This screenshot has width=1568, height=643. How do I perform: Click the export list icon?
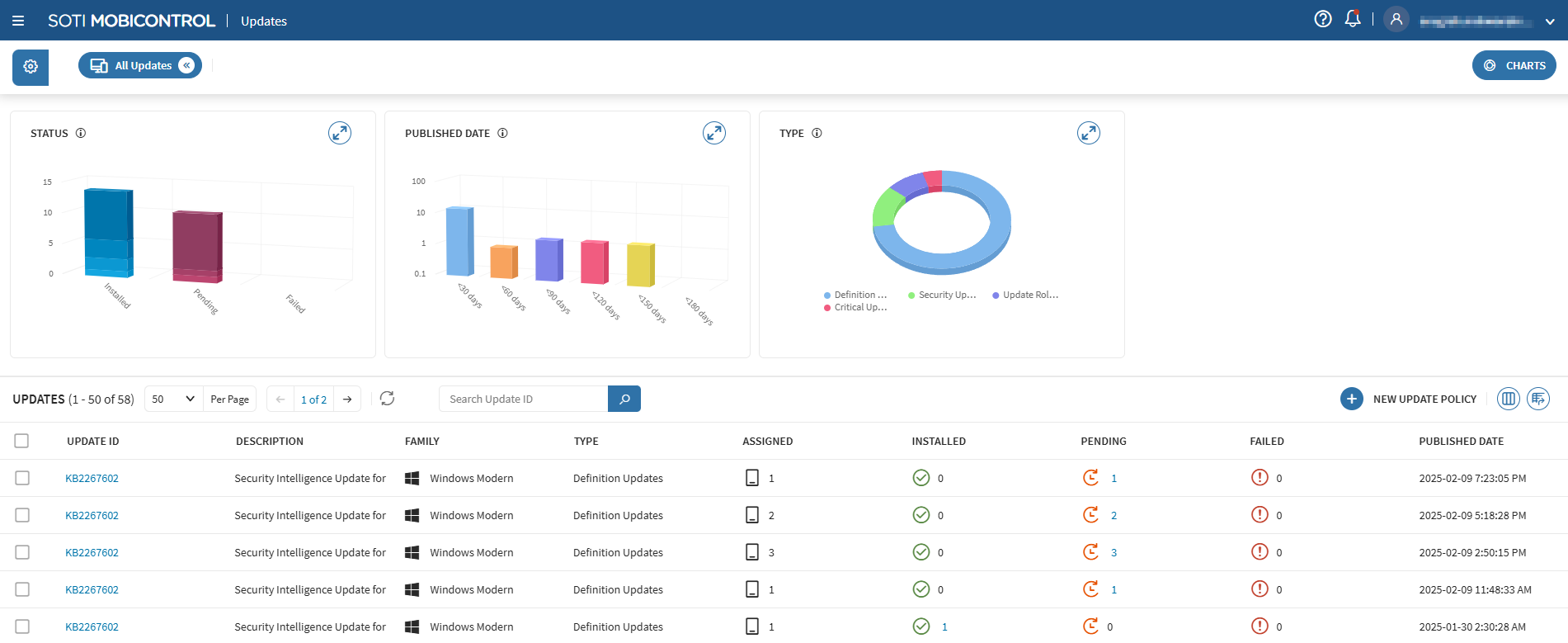tap(1538, 399)
